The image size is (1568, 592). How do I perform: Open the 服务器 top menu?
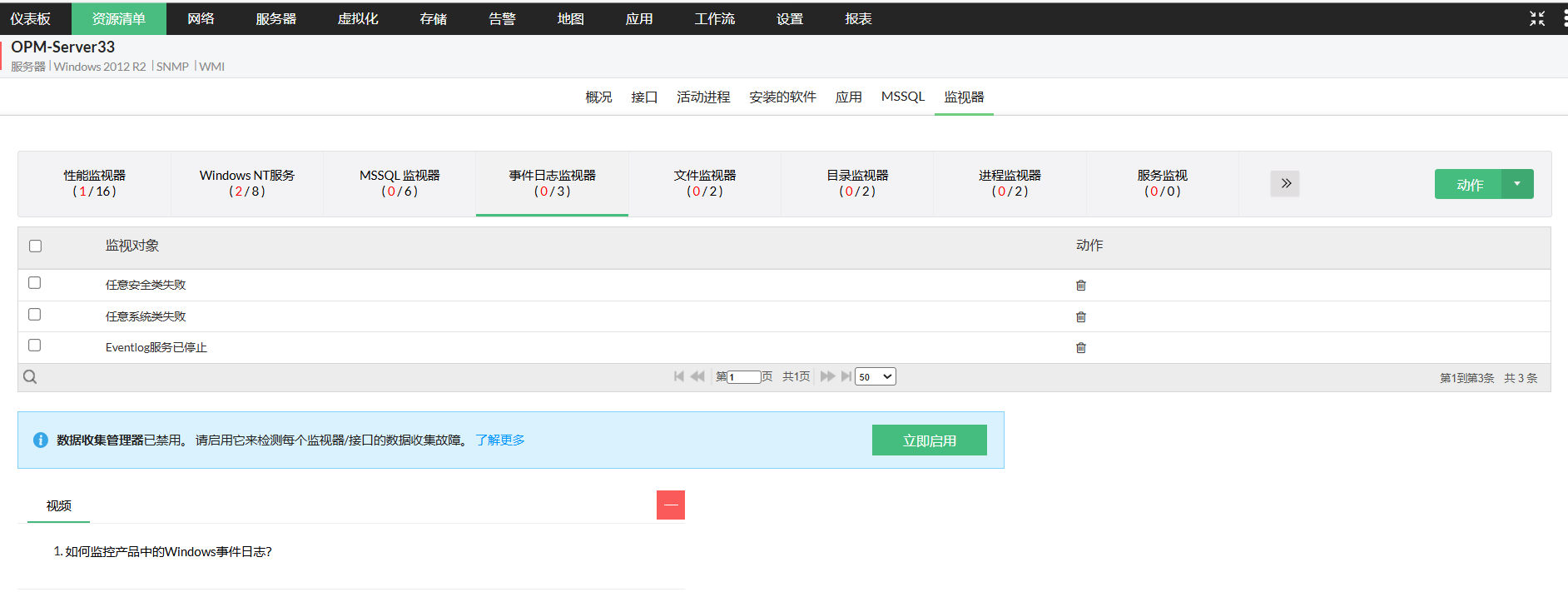(275, 18)
